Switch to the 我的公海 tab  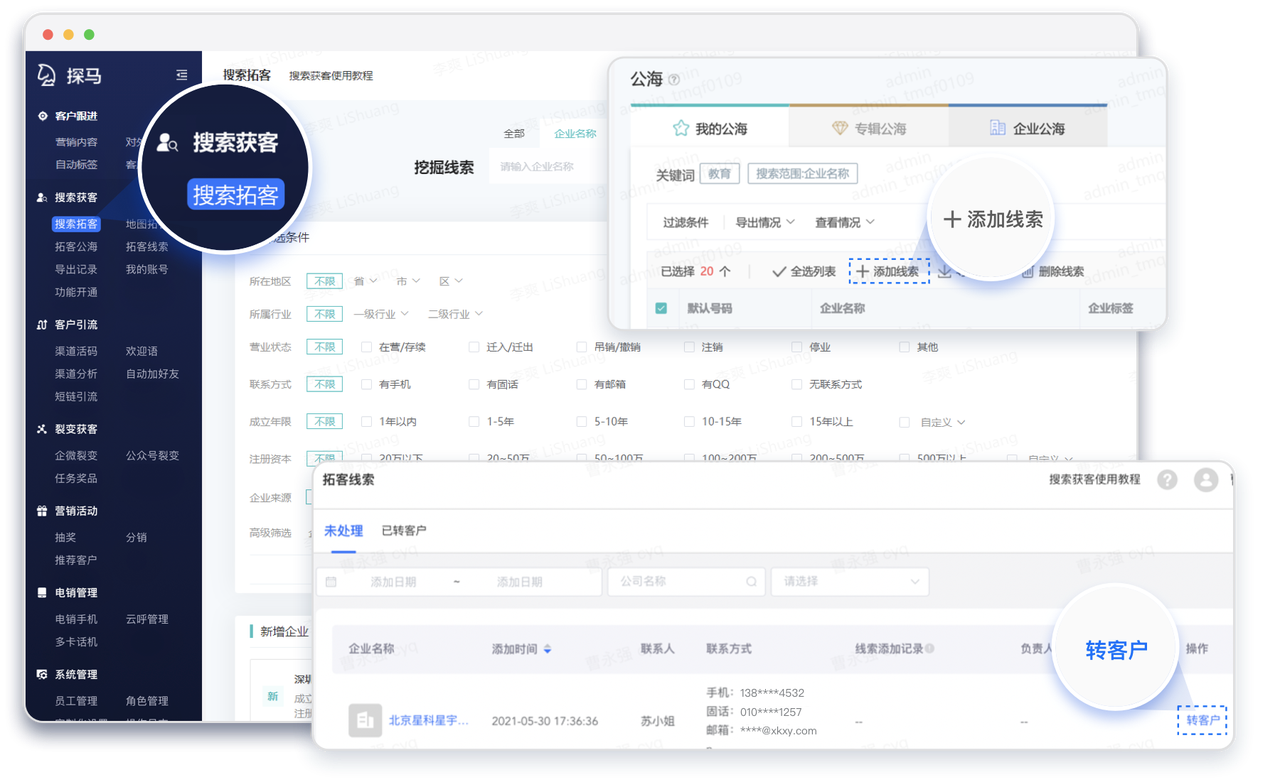(710, 127)
